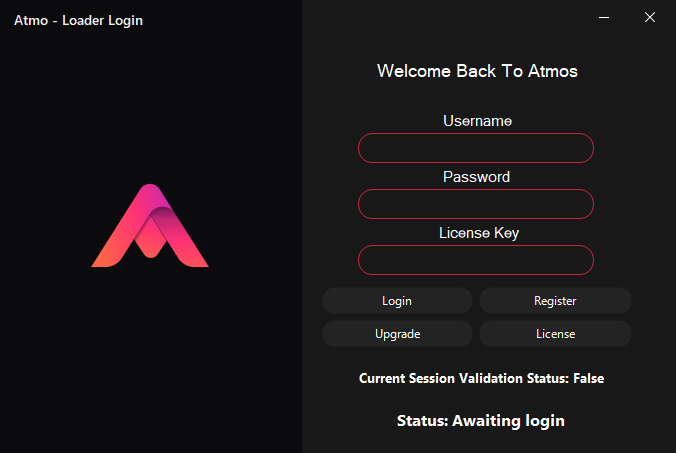Click the Atmo - Loader Login window title
This screenshot has height=453, width=676.
point(78,20)
